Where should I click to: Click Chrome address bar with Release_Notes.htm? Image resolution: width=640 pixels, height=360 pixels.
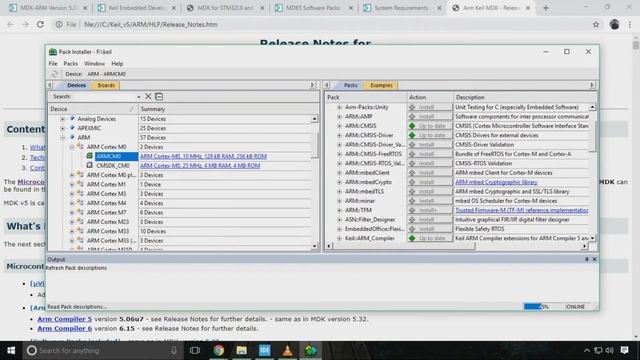coord(322,24)
